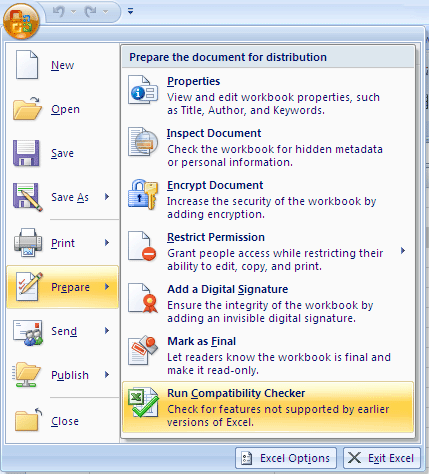Expand the Restrict Permission submenu arrow
Image resolution: width=429 pixels, height=474 pixels.
coord(403,251)
